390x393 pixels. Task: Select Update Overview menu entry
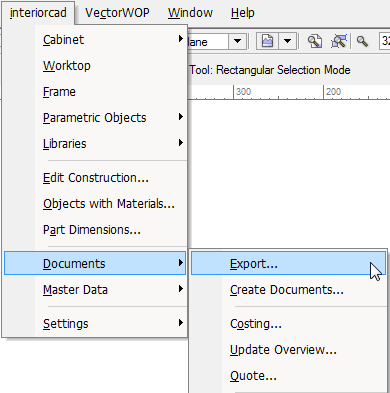[x=288, y=350]
